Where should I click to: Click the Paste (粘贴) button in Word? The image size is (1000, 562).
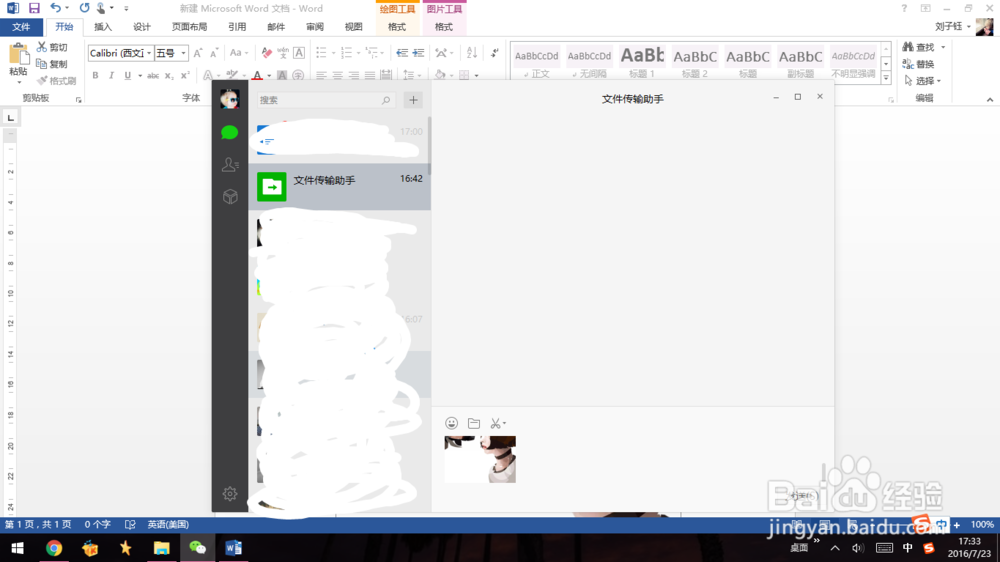point(18,63)
